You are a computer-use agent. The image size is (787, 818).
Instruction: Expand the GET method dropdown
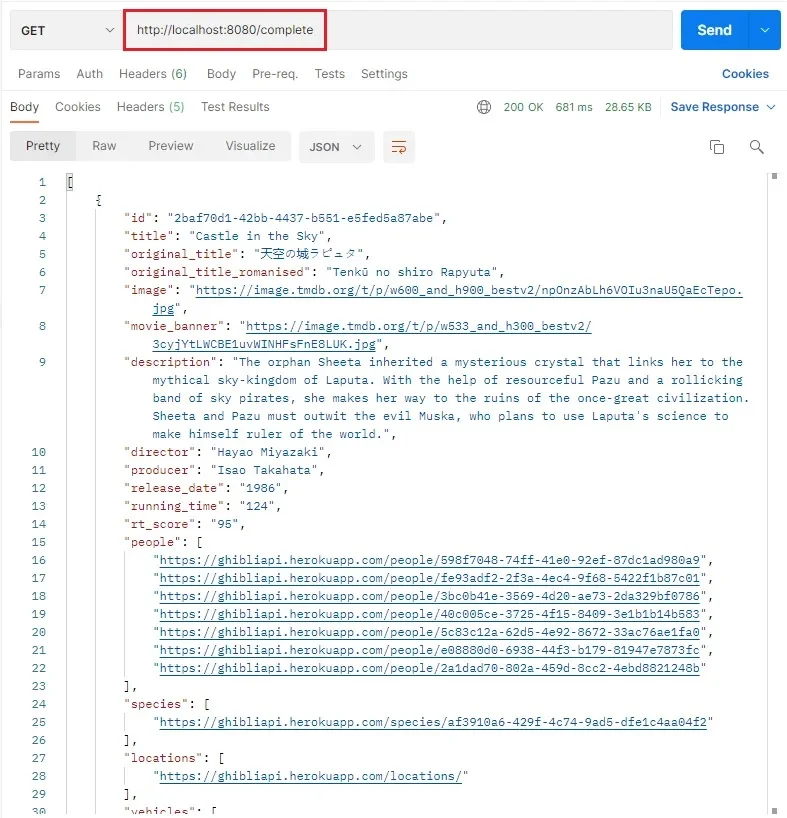pos(67,30)
